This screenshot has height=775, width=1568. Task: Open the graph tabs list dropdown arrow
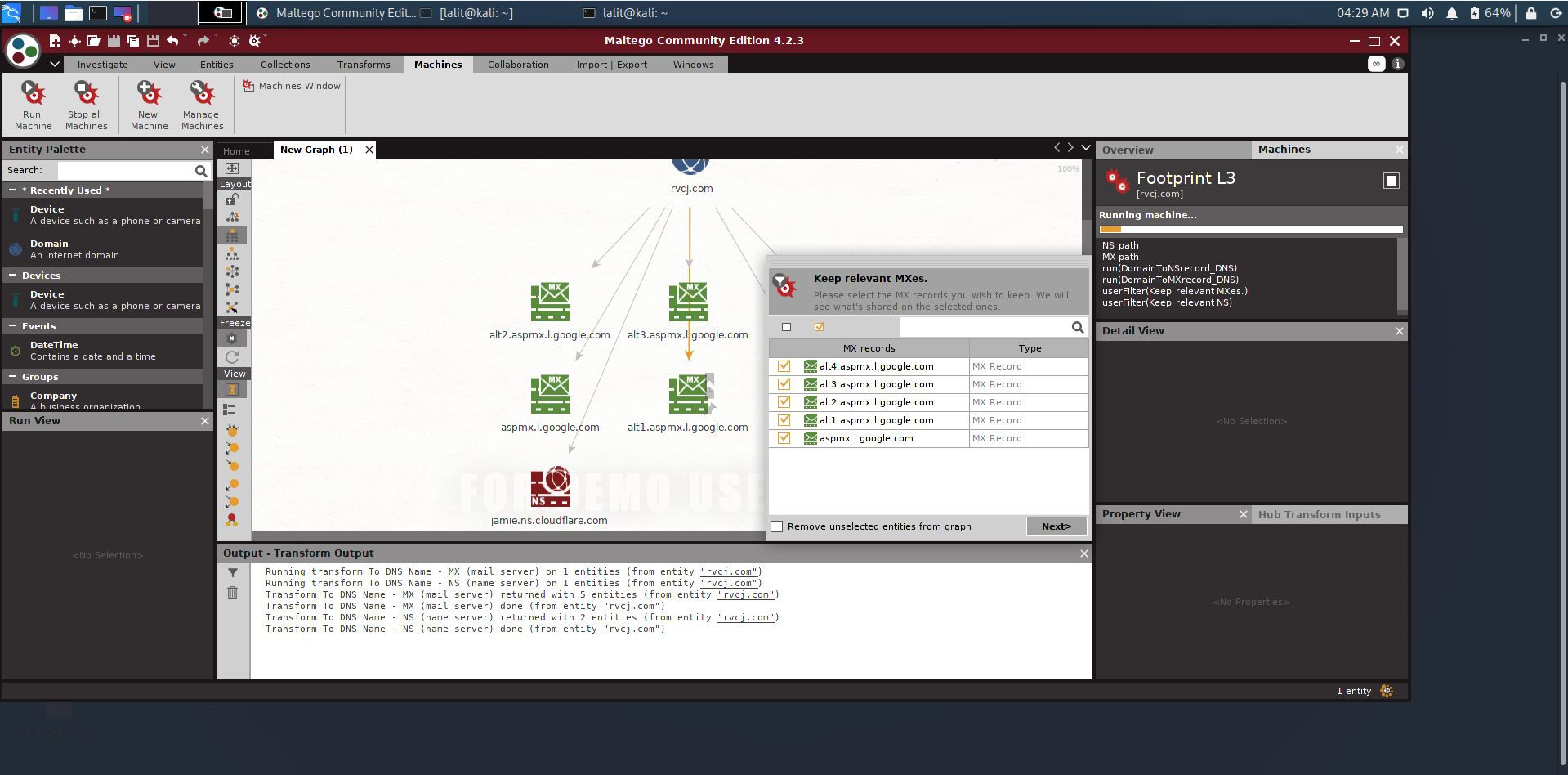1086,148
